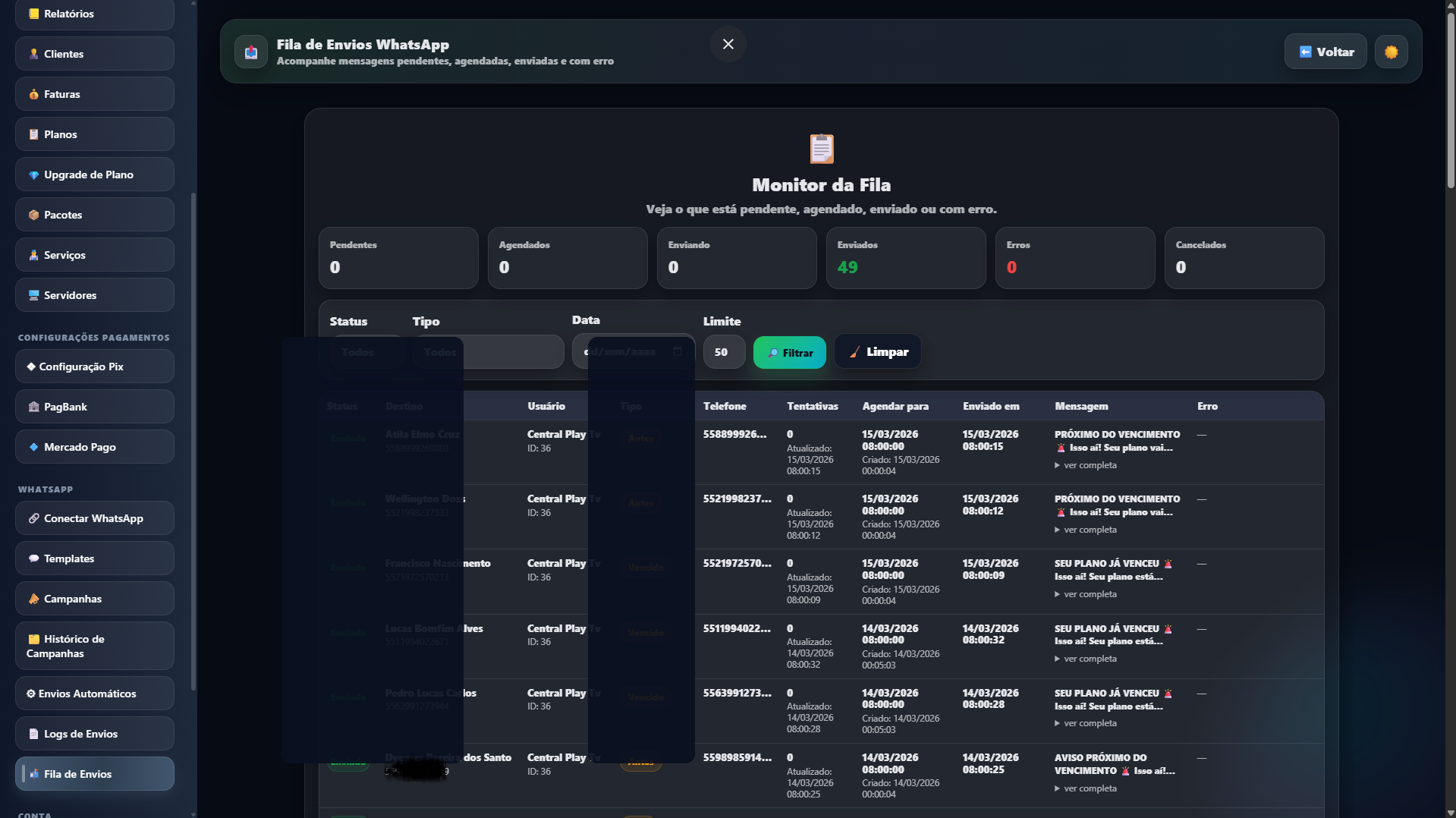
Task: Click the Voltar button
Action: [x=1325, y=52]
